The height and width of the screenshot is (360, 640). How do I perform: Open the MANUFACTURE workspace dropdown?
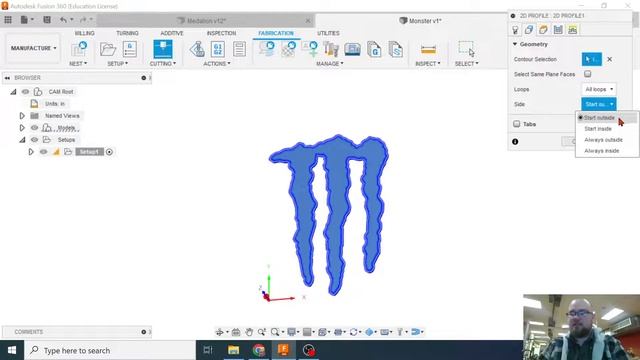tap(33, 48)
